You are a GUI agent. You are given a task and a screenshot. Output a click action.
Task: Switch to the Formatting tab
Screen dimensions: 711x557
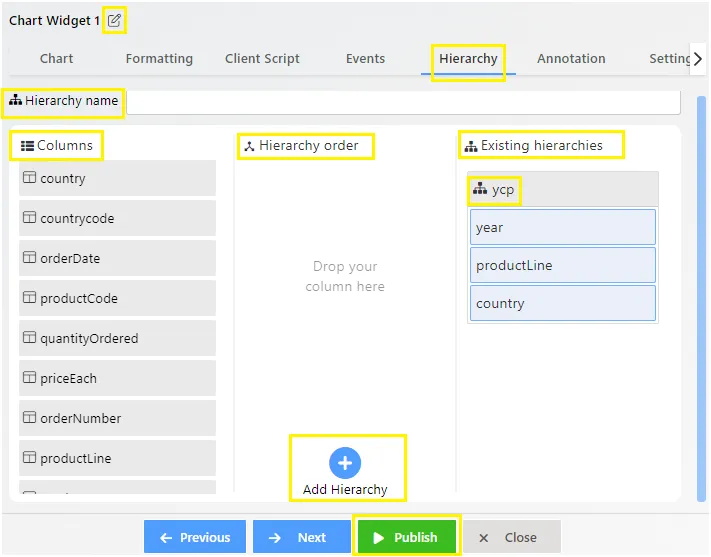[x=159, y=59]
